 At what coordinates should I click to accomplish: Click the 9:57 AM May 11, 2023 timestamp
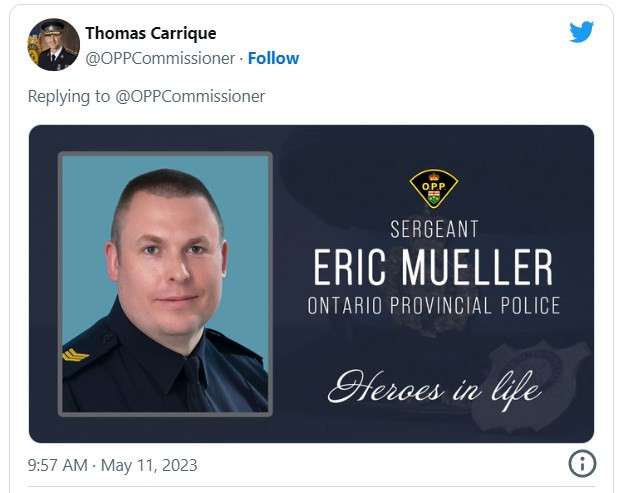112,465
